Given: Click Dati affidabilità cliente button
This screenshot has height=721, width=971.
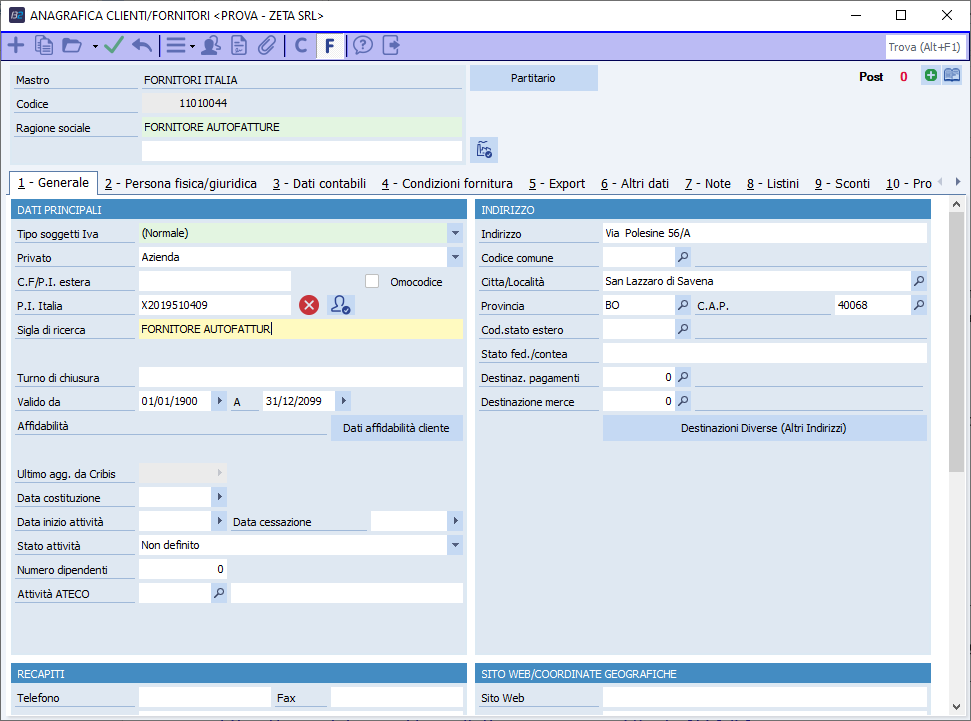Looking at the screenshot, I should (396, 428).
